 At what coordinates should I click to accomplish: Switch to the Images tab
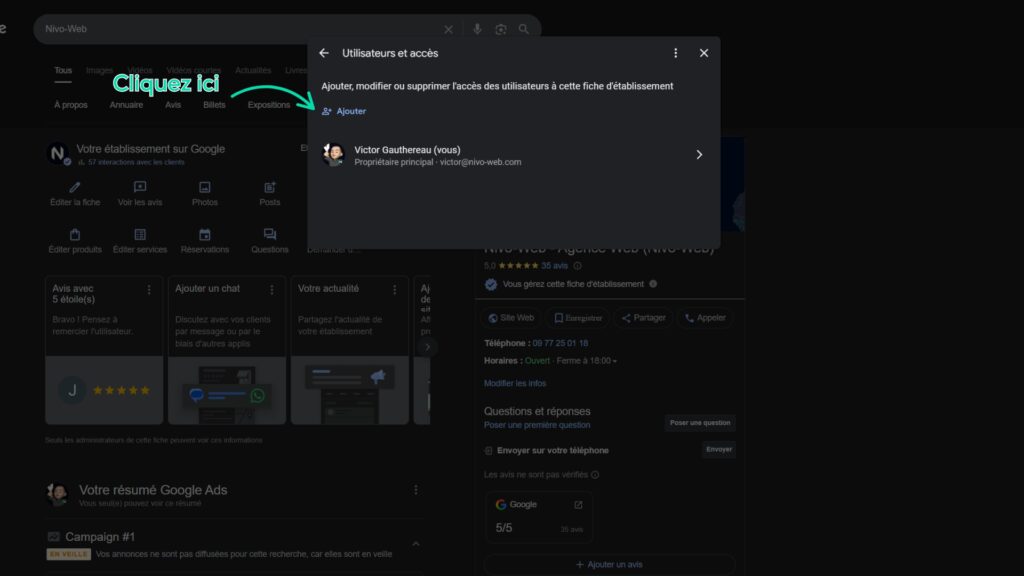(99, 71)
